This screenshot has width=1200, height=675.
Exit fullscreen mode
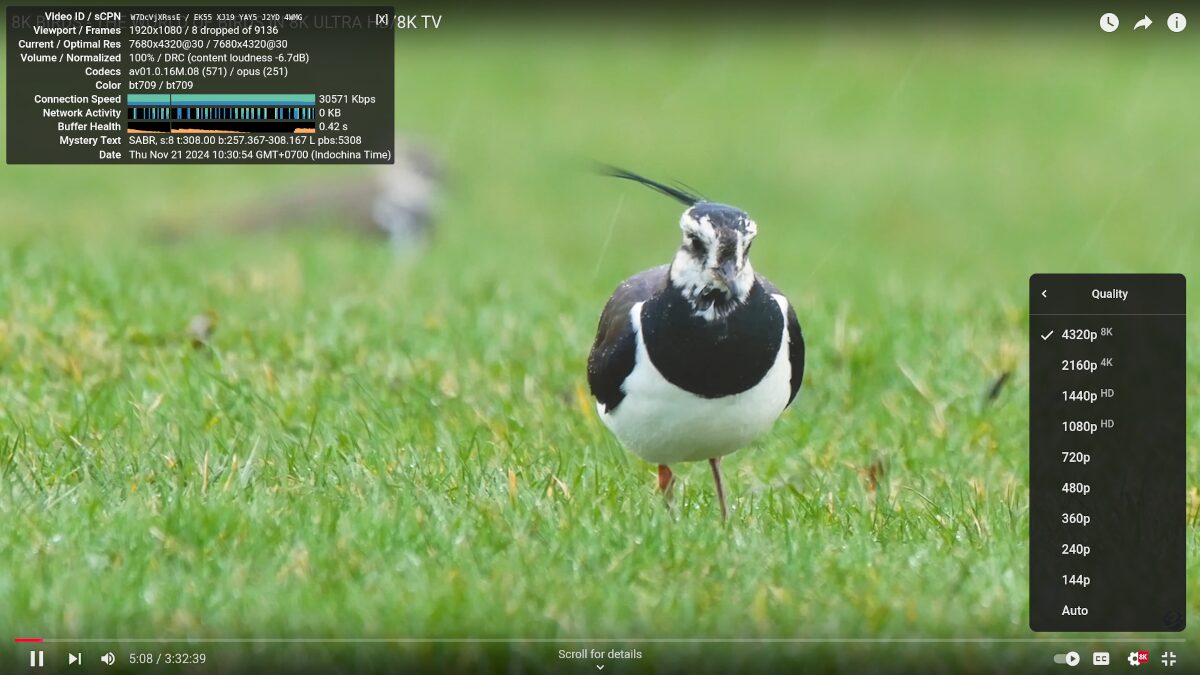[x=1168, y=658]
